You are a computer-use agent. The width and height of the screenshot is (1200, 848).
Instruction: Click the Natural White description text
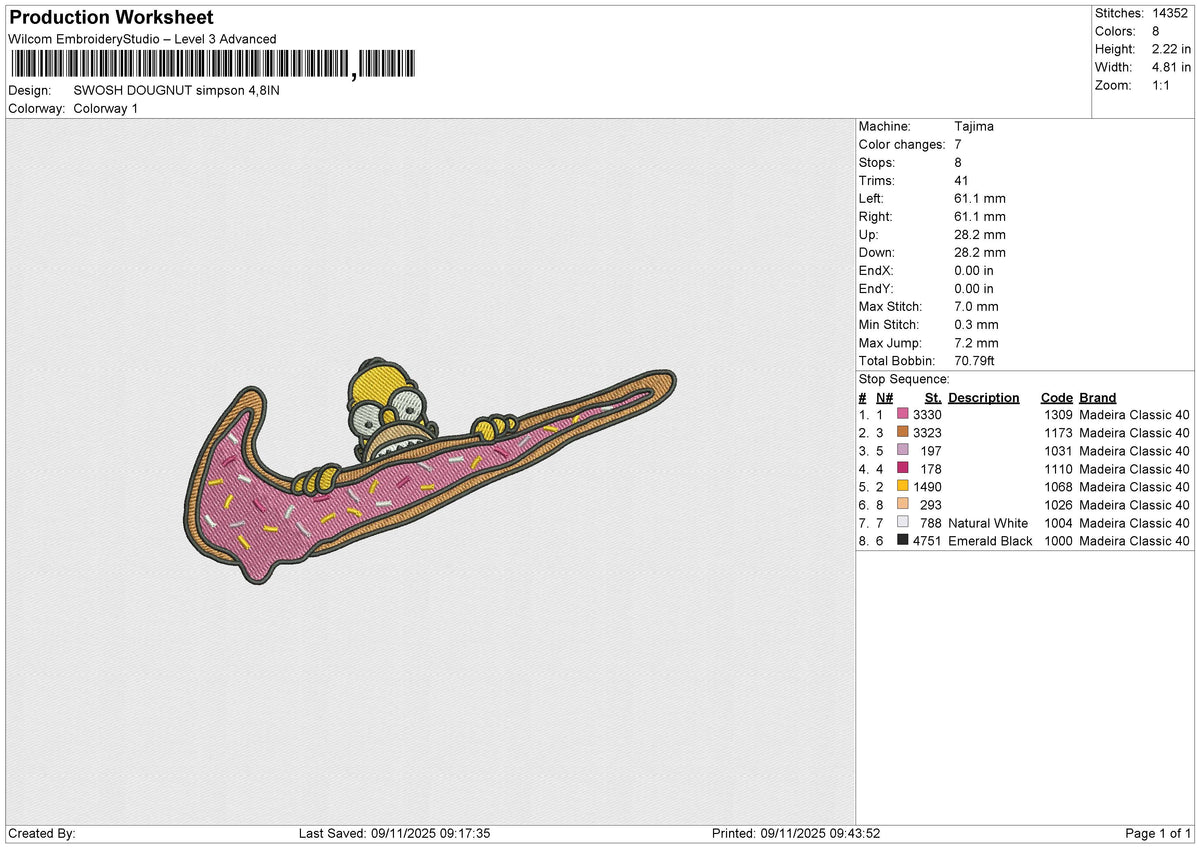click(x=988, y=523)
